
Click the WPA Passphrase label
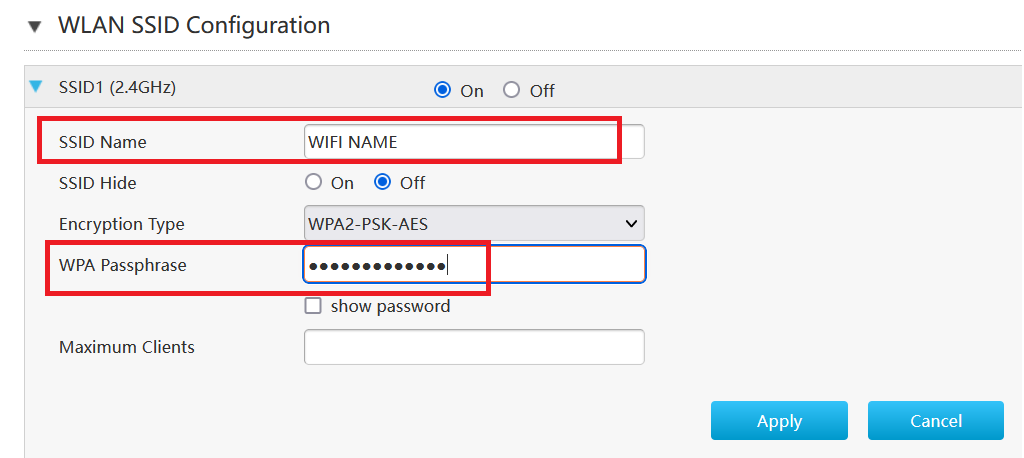123,265
